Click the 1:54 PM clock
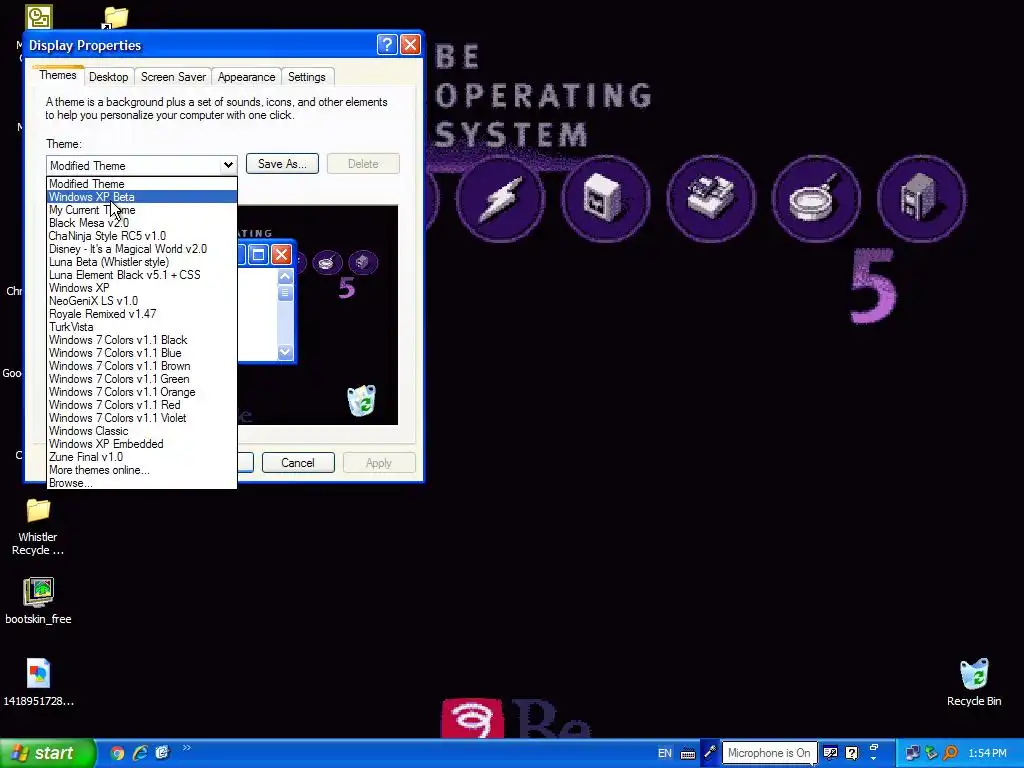Viewport: 1024px width, 768px height. tap(987, 753)
